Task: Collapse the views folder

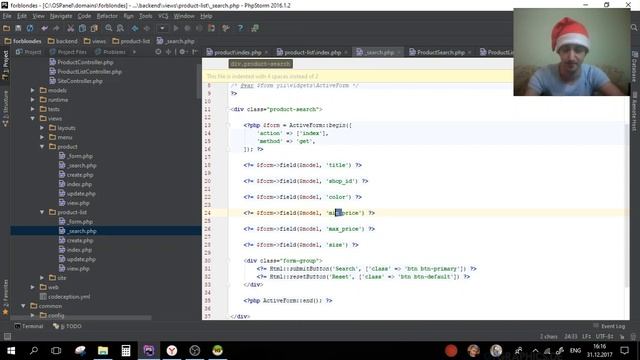Action: 33,118
